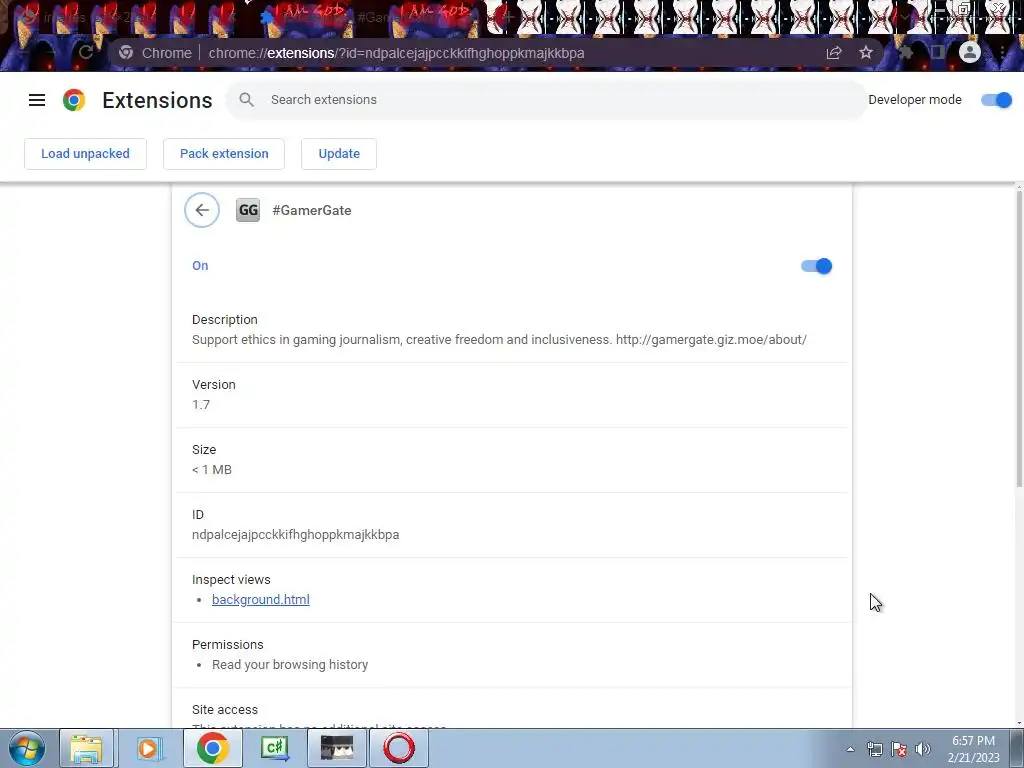Click the extension ID ndpalcejajpcckkifhghoppkmajkkbpa text
The image size is (1024, 768).
pyautogui.click(x=295, y=535)
